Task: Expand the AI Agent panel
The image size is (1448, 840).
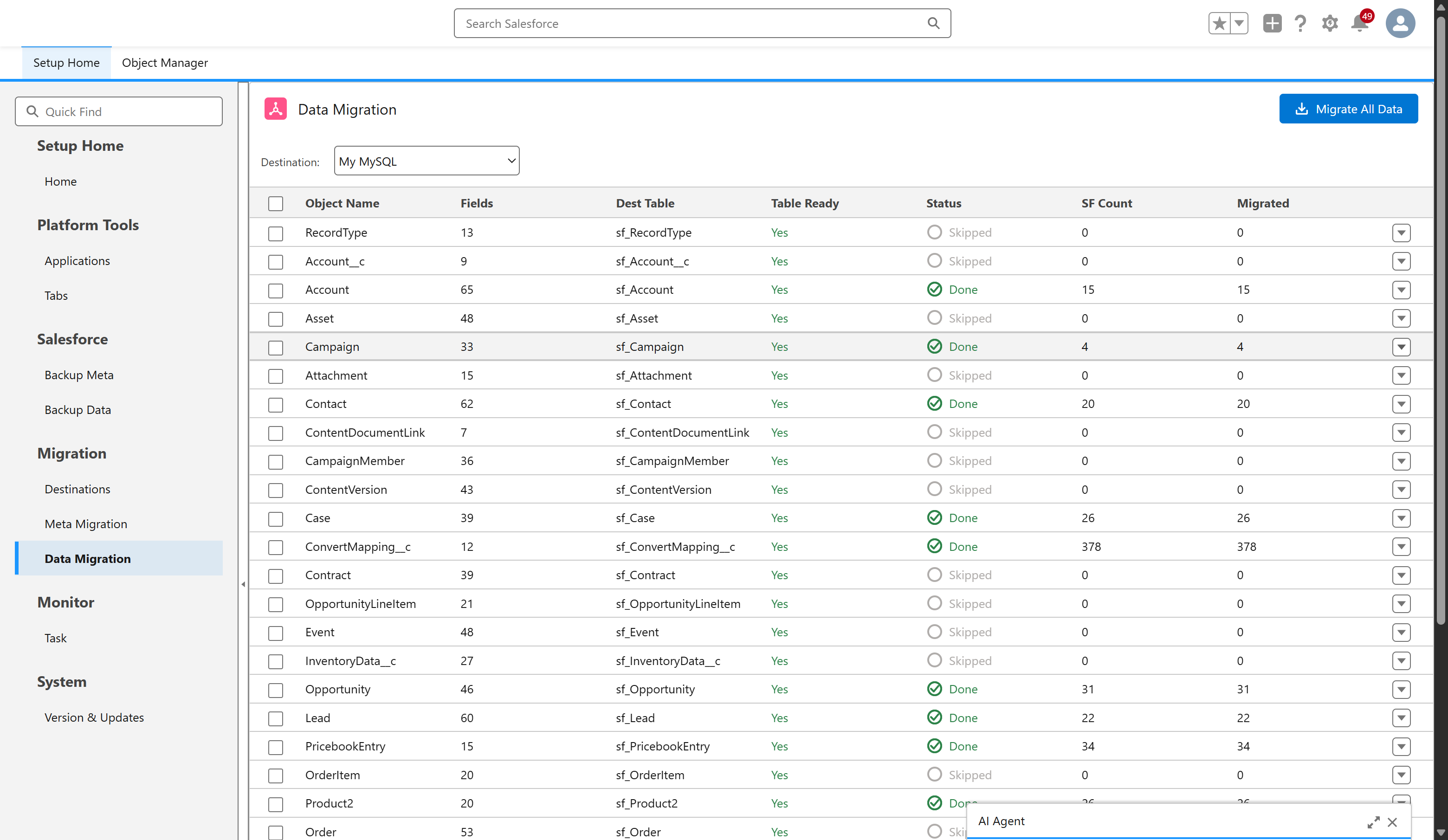Action: coord(1373,822)
